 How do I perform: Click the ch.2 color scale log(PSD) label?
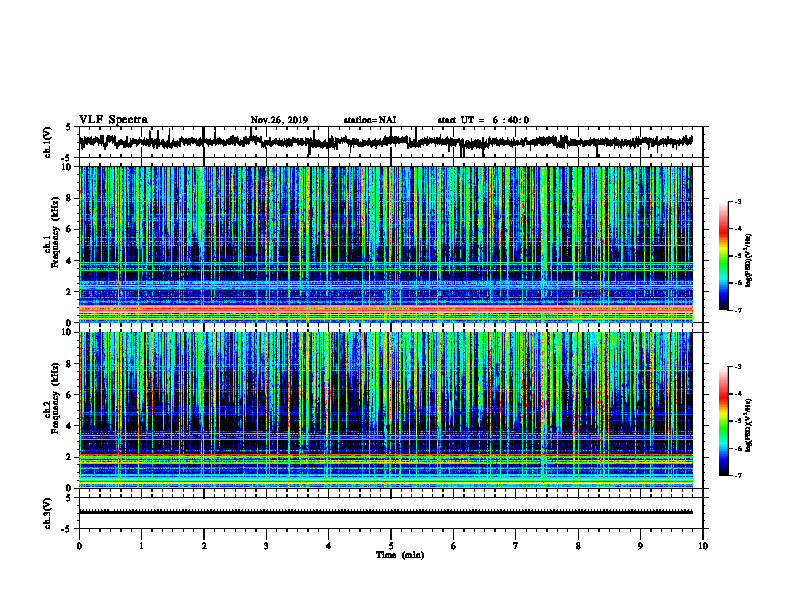click(x=749, y=425)
